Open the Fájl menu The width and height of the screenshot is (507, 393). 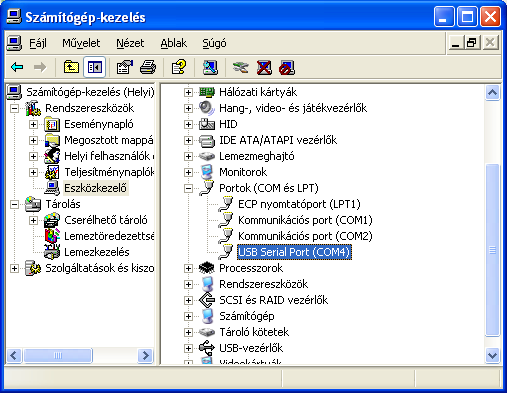coord(38,43)
